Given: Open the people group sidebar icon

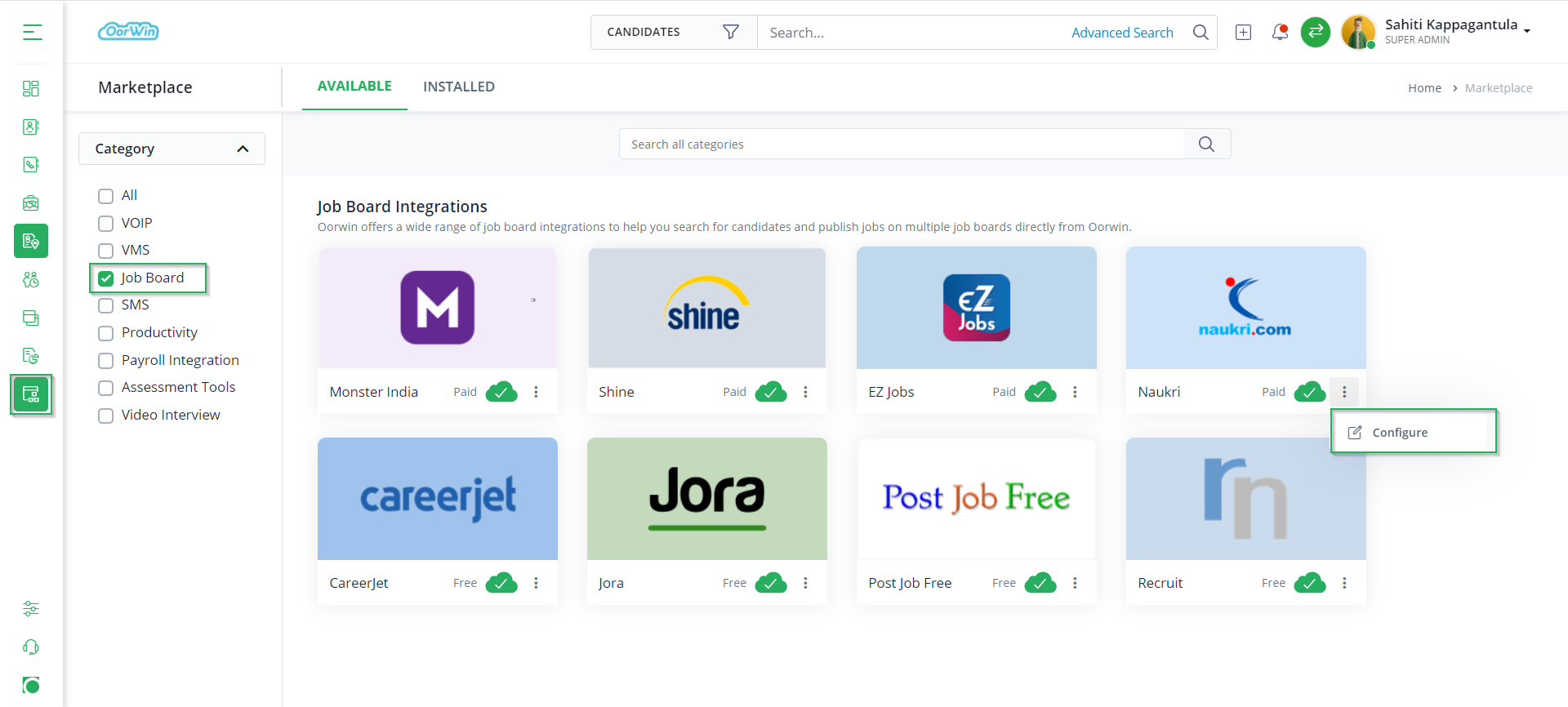Looking at the screenshot, I should tap(31, 280).
